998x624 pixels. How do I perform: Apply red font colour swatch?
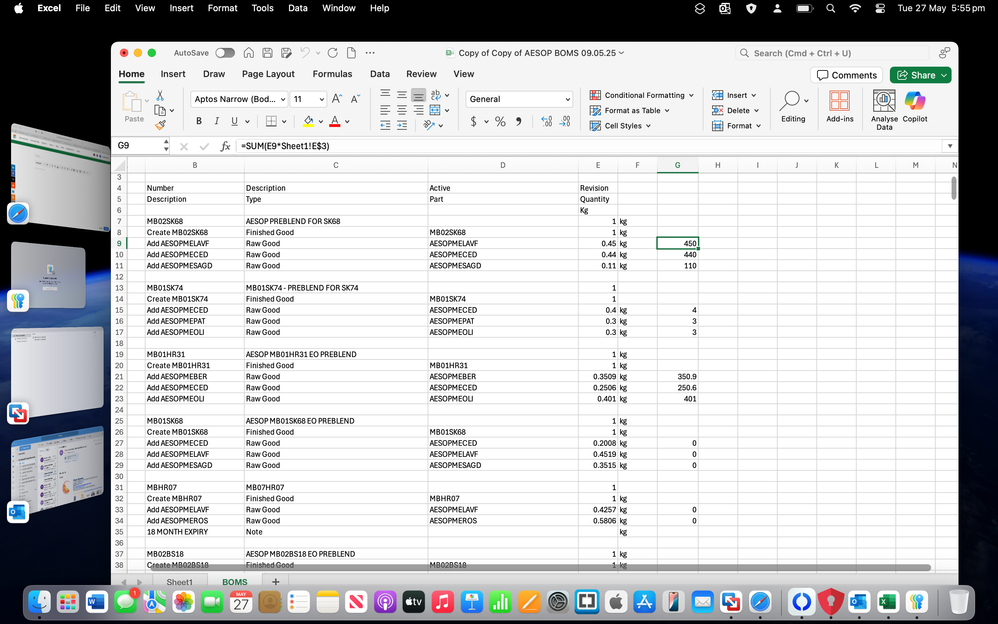tap(335, 121)
